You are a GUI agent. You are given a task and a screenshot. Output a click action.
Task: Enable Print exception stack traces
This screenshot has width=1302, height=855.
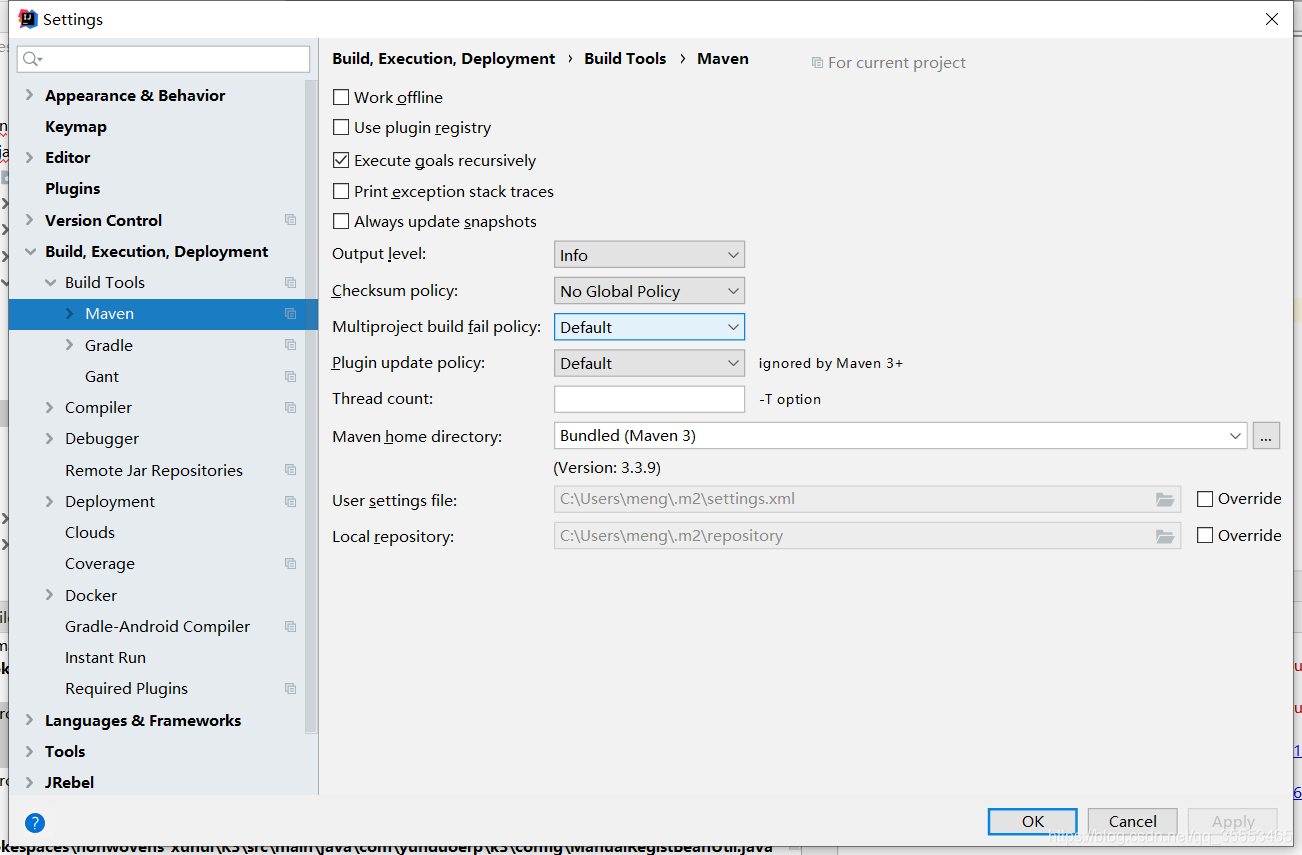341,191
